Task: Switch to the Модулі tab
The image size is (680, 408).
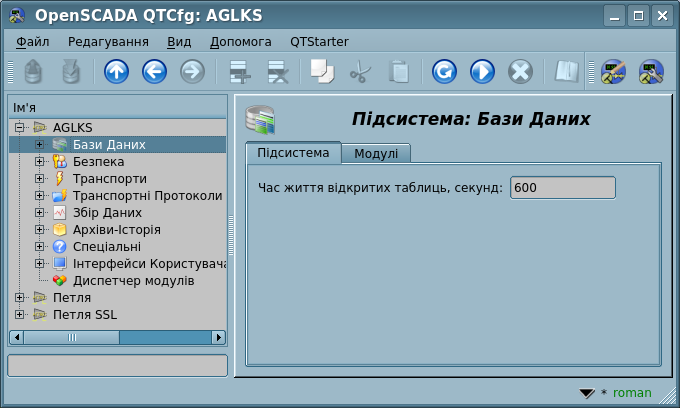Action: [376, 153]
